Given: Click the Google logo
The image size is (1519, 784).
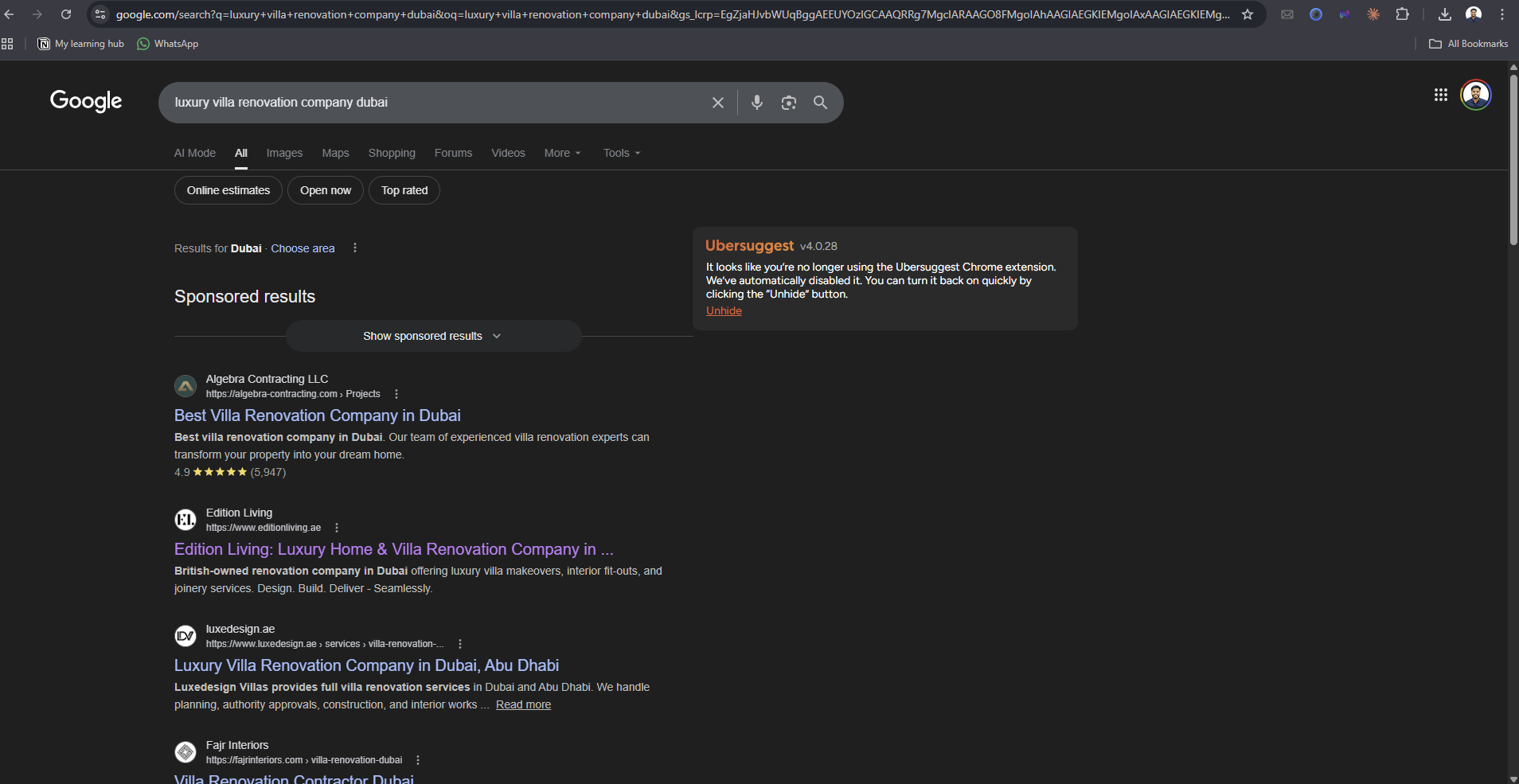Looking at the screenshot, I should tap(86, 101).
